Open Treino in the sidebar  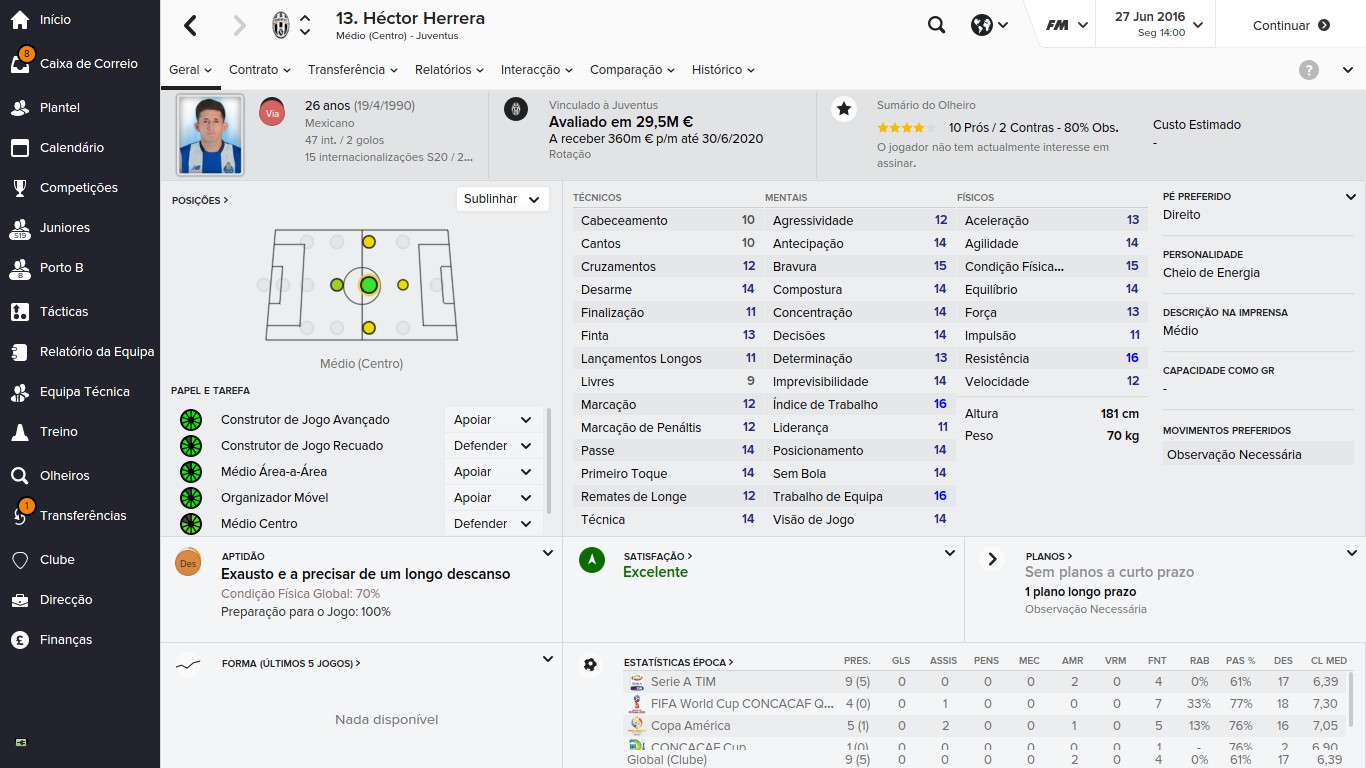(x=58, y=432)
